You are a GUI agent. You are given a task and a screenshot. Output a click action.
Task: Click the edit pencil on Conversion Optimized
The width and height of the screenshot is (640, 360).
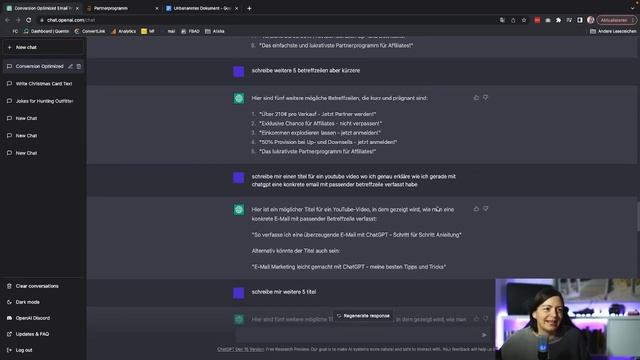(x=70, y=66)
